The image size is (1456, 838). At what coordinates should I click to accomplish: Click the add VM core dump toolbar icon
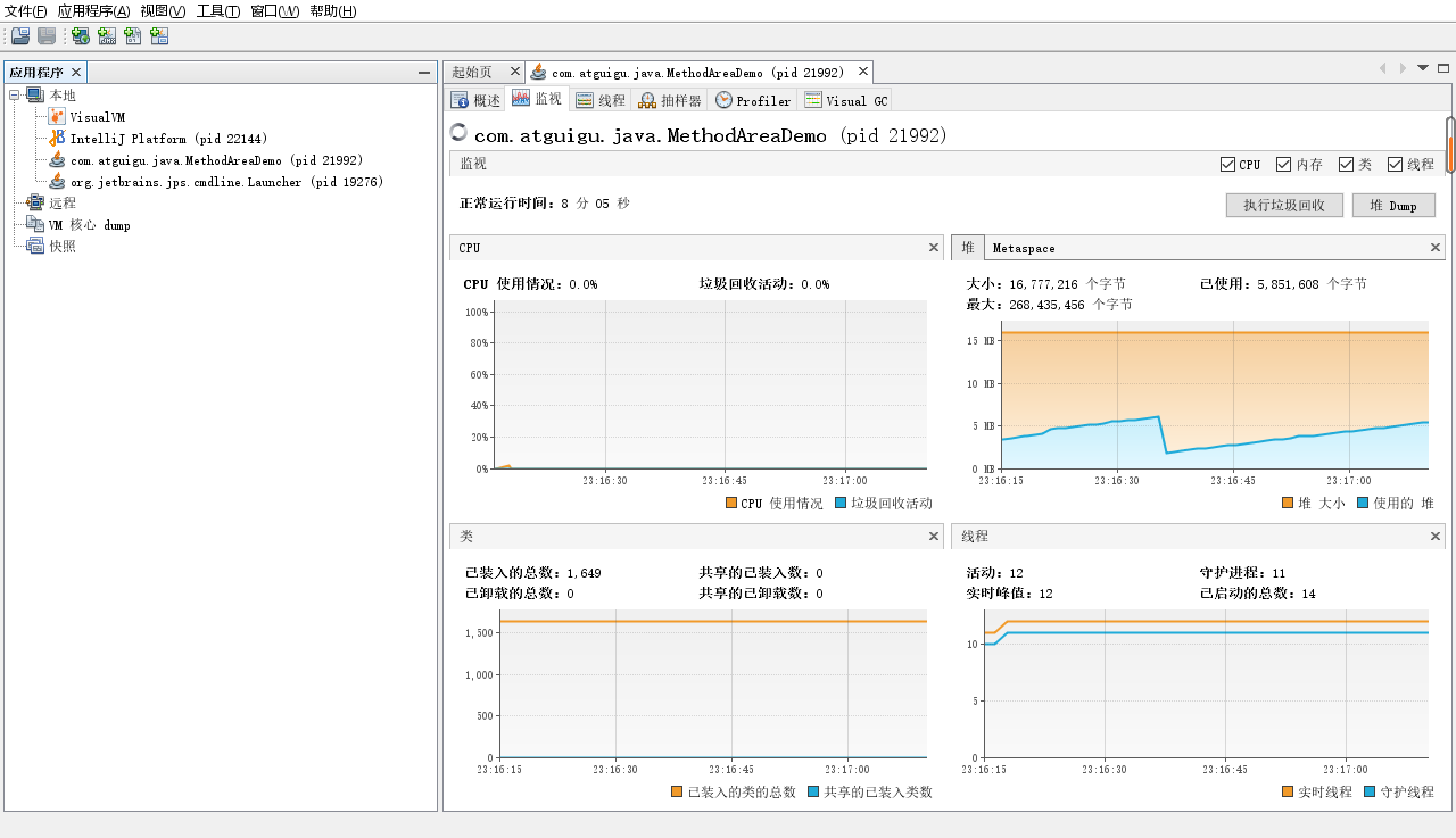point(133,36)
